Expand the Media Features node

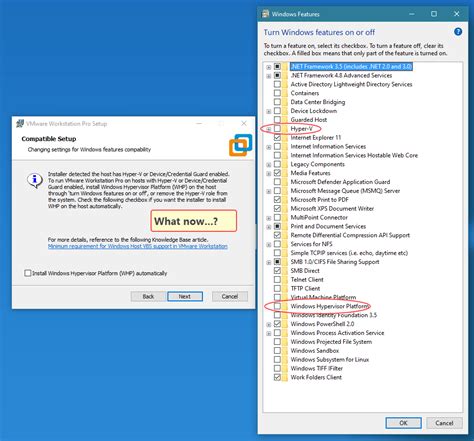tap(269, 173)
